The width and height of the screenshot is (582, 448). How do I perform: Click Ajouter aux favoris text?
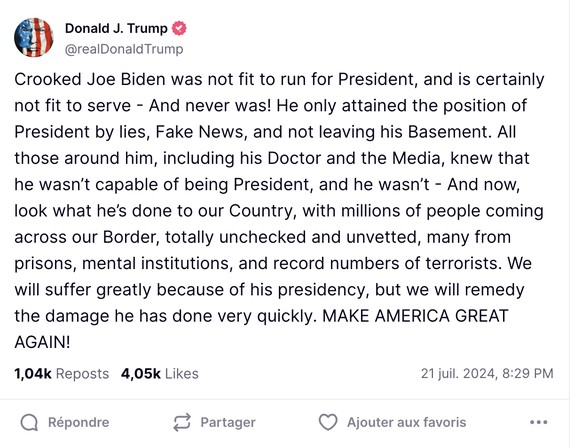pyautogui.click(x=406, y=422)
